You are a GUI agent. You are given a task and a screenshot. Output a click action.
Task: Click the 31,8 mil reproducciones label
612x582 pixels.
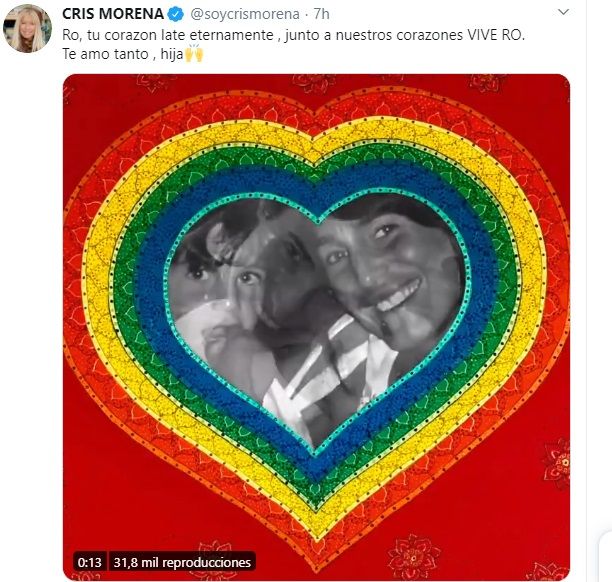tap(182, 562)
